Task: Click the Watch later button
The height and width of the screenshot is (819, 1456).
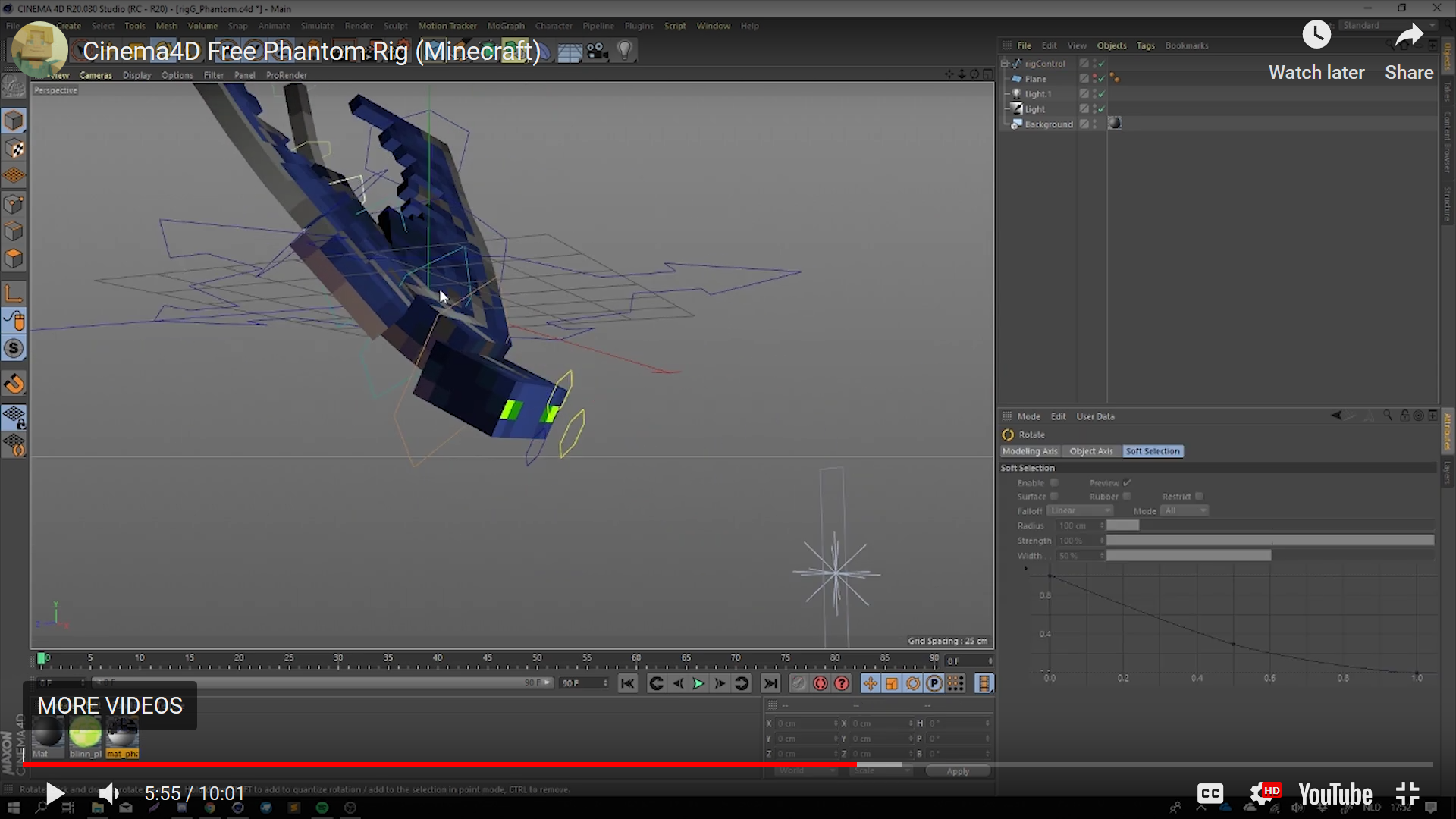Action: 1316,52
